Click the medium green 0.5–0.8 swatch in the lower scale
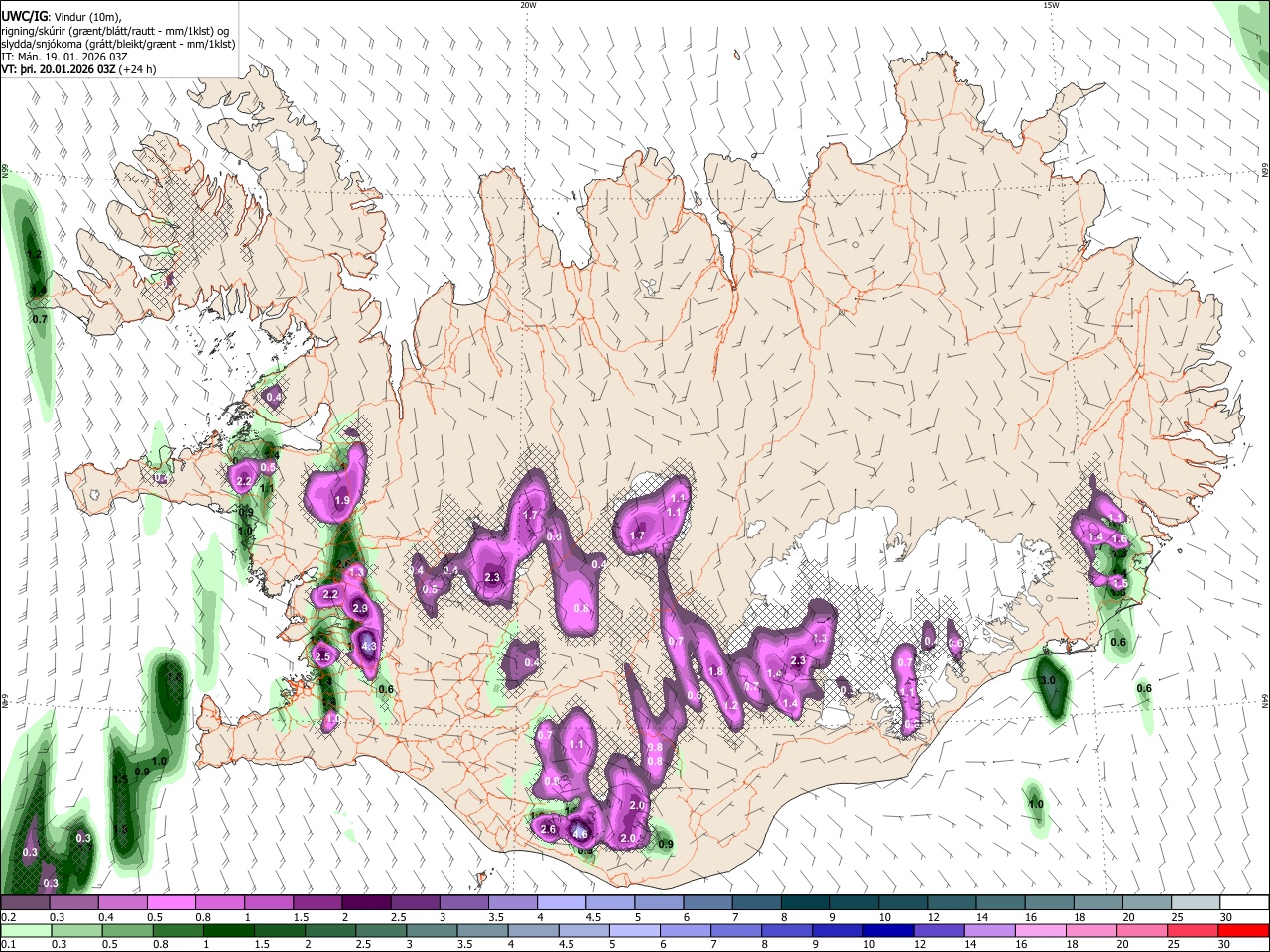Image resolution: width=1270 pixels, height=952 pixels. (x=127, y=930)
